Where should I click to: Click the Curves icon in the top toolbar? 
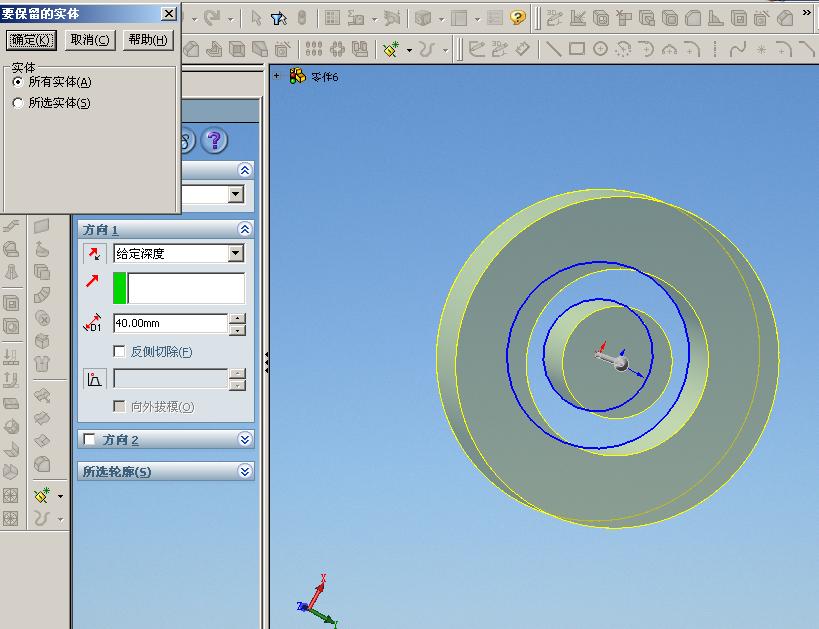tap(427, 49)
